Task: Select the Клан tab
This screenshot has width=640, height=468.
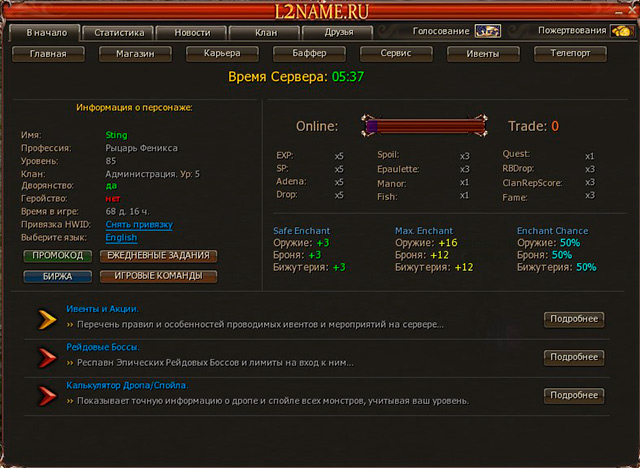Action: (266, 33)
